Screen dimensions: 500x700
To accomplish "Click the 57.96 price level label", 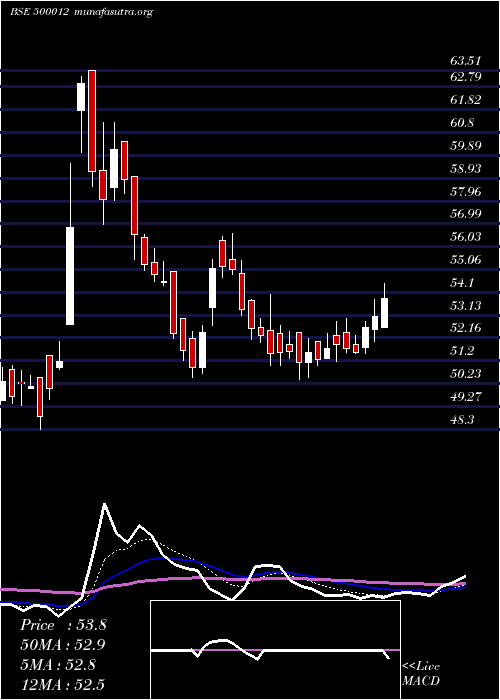I will point(466,192).
